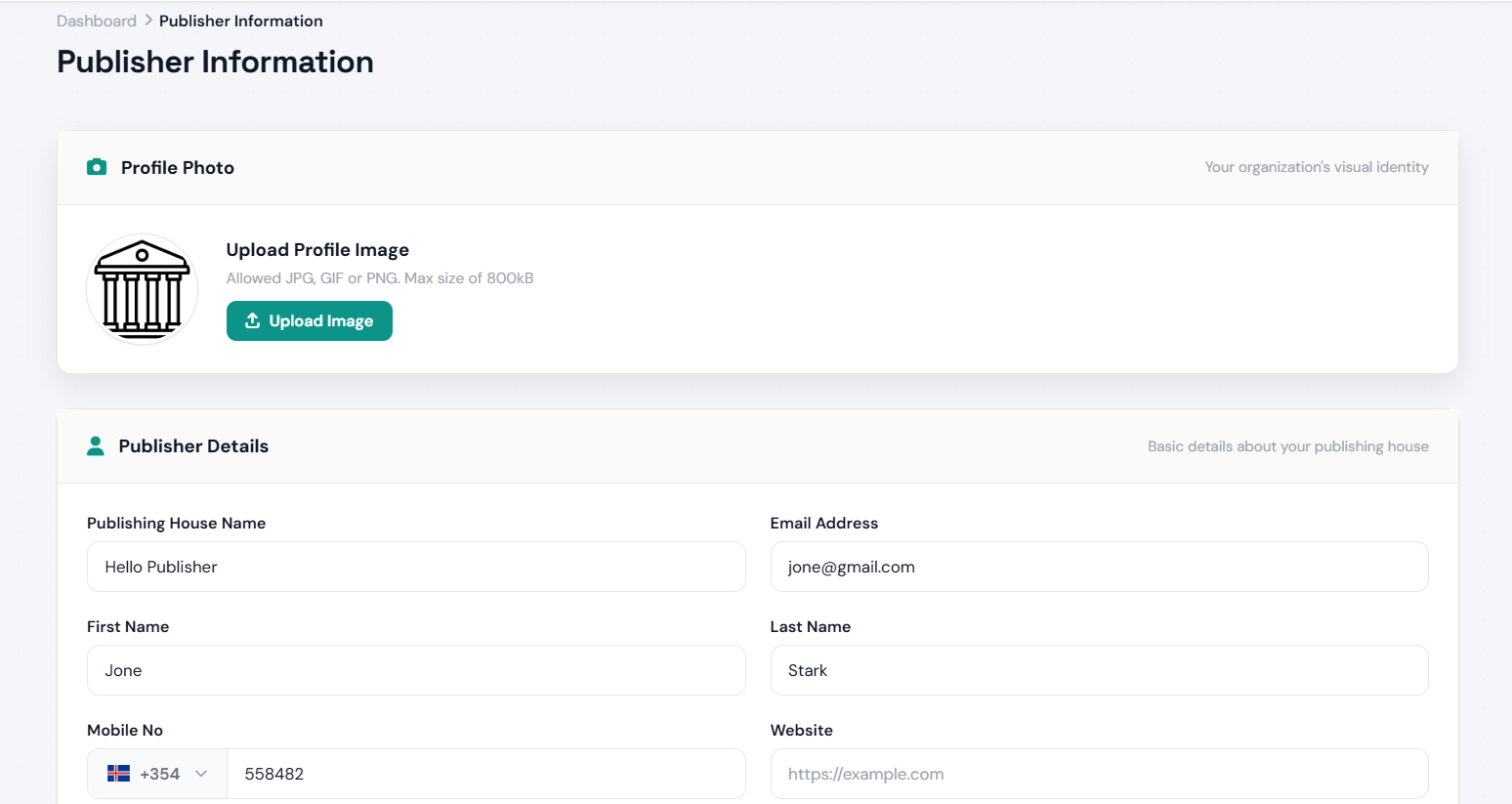1512x804 pixels.
Task: Click the person icon beside Publisher Details
Action: [x=96, y=445]
